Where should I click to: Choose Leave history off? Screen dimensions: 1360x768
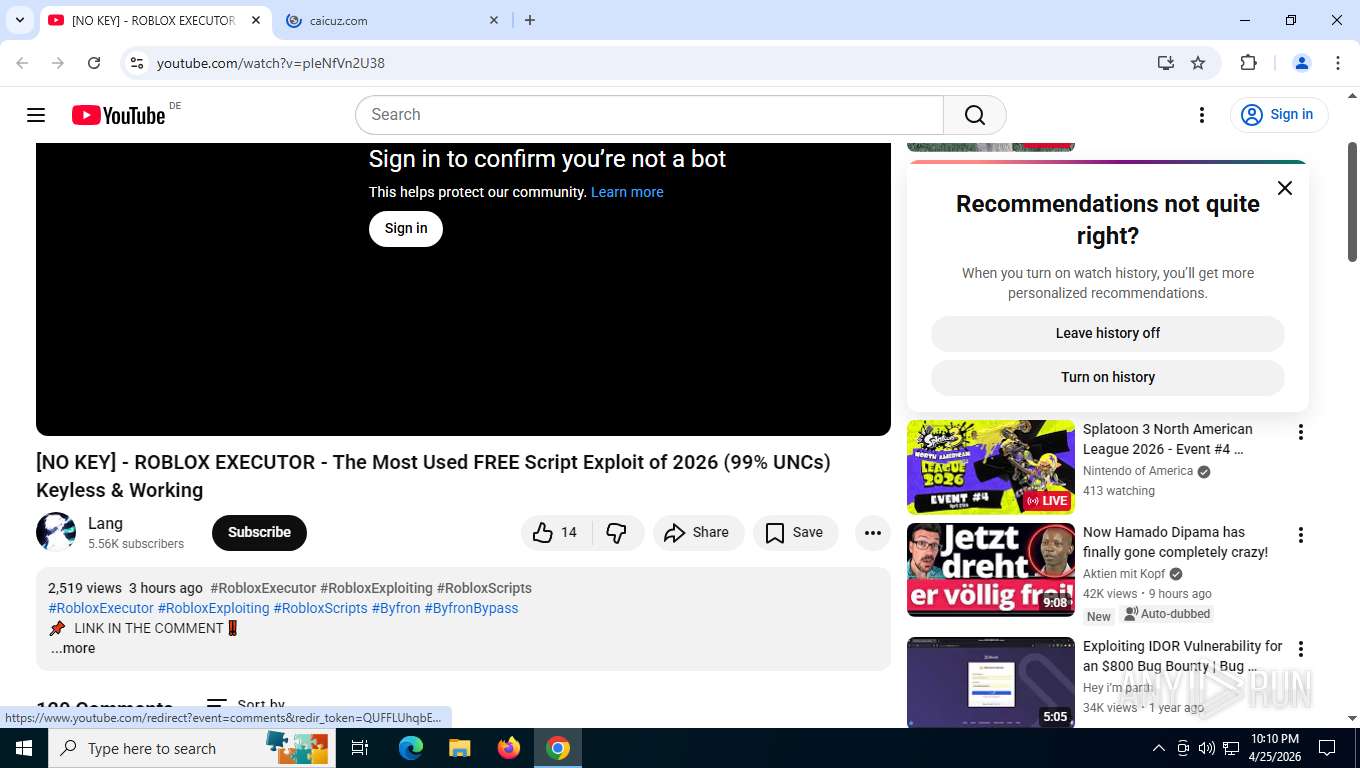(x=1108, y=334)
